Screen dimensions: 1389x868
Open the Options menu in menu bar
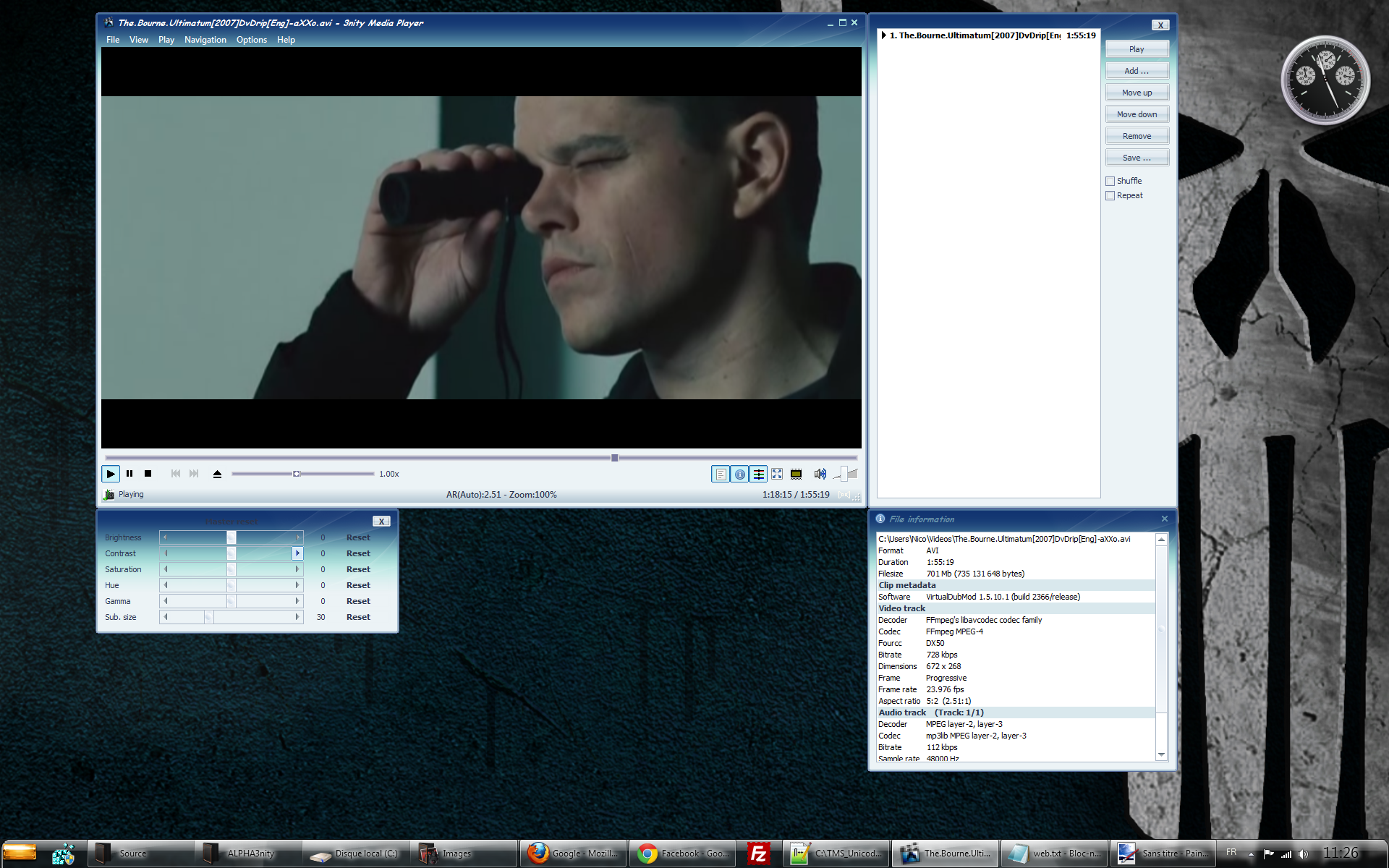point(250,39)
